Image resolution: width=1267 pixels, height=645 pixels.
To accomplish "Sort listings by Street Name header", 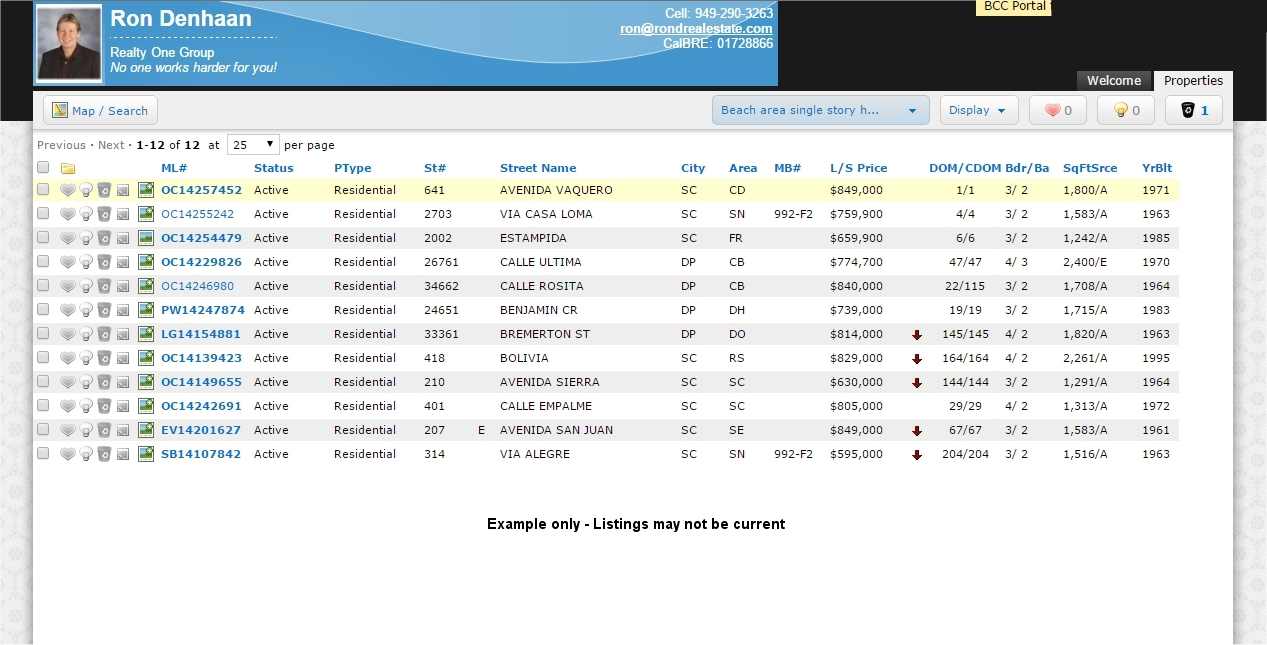I will coord(538,168).
